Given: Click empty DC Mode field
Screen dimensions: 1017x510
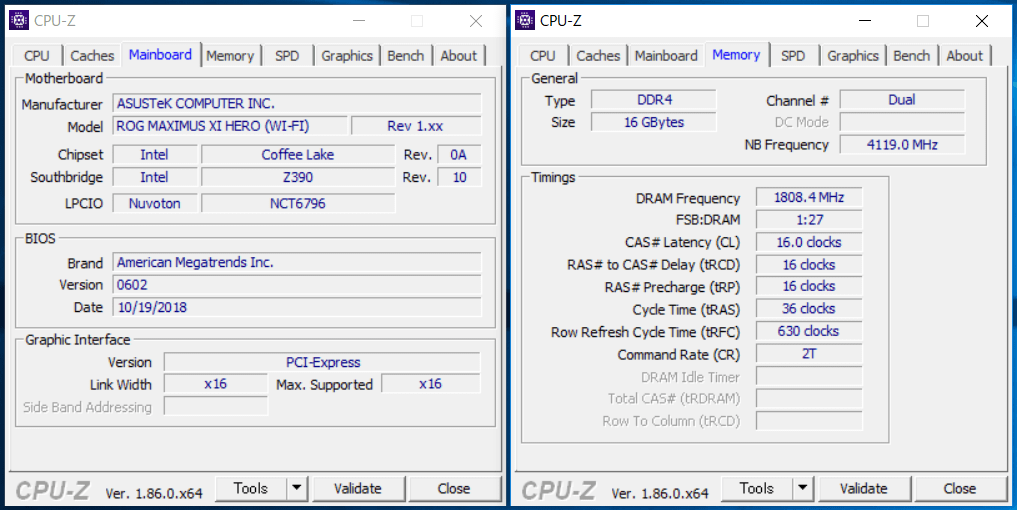Looking at the screenshot, I should [x=902, y=122].
